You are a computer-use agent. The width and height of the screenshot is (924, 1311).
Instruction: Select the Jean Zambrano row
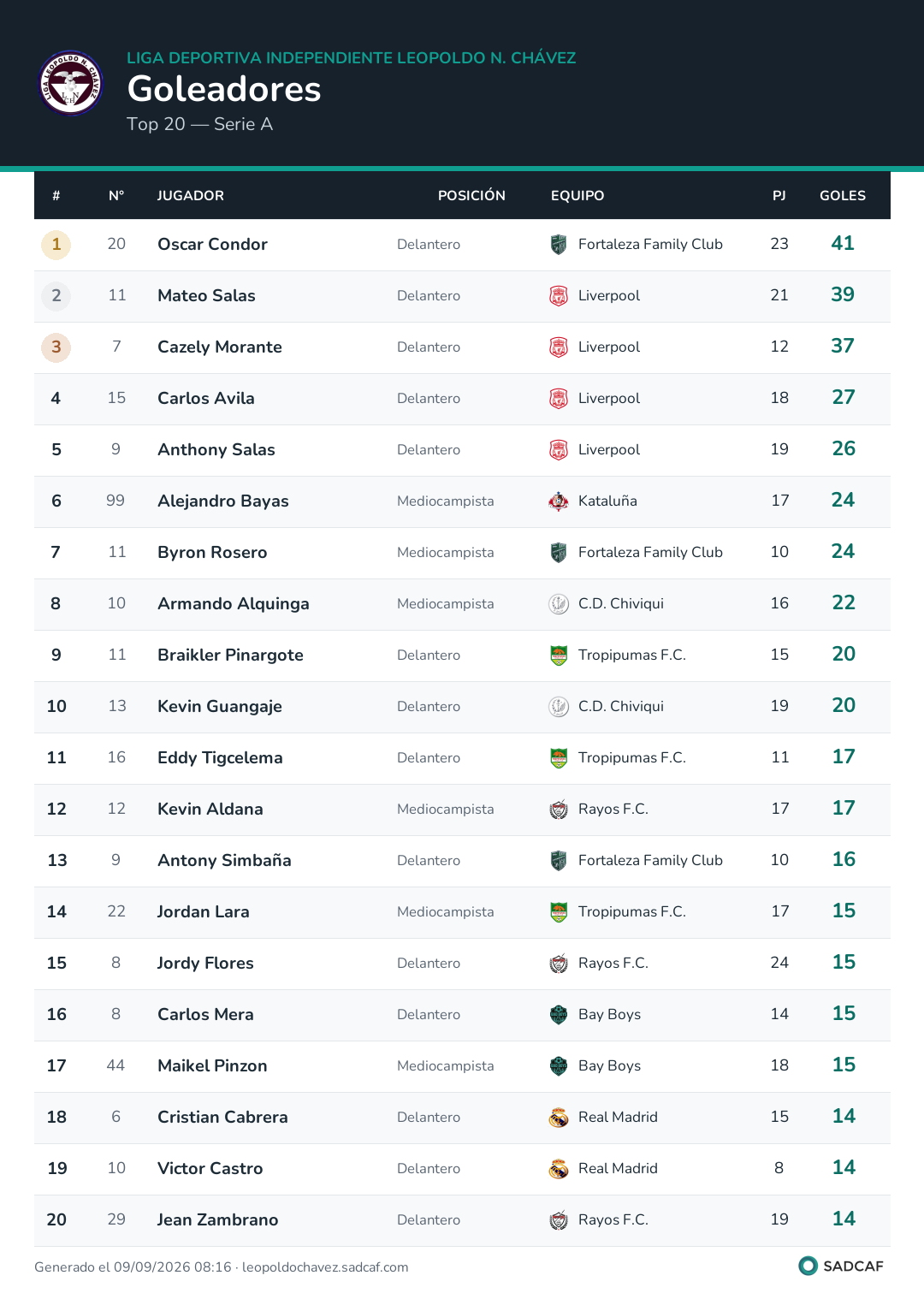coord(462,1220)
